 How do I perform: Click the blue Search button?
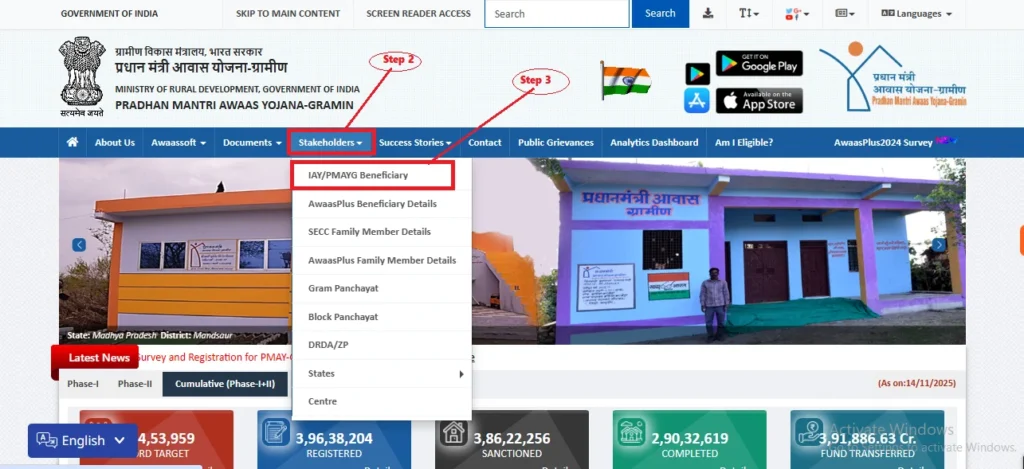click(660, 14)
